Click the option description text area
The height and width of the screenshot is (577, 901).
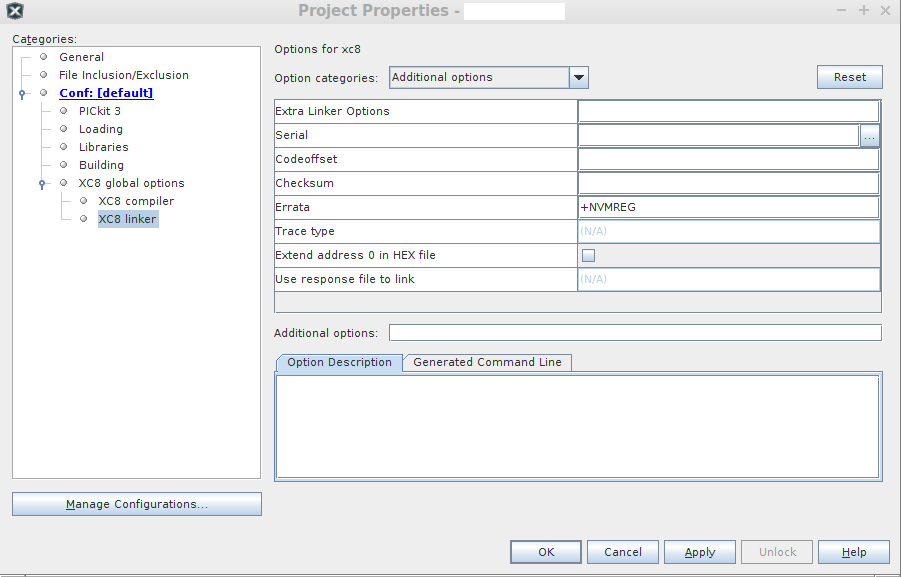pyautogui.click(x=577, y=426)
